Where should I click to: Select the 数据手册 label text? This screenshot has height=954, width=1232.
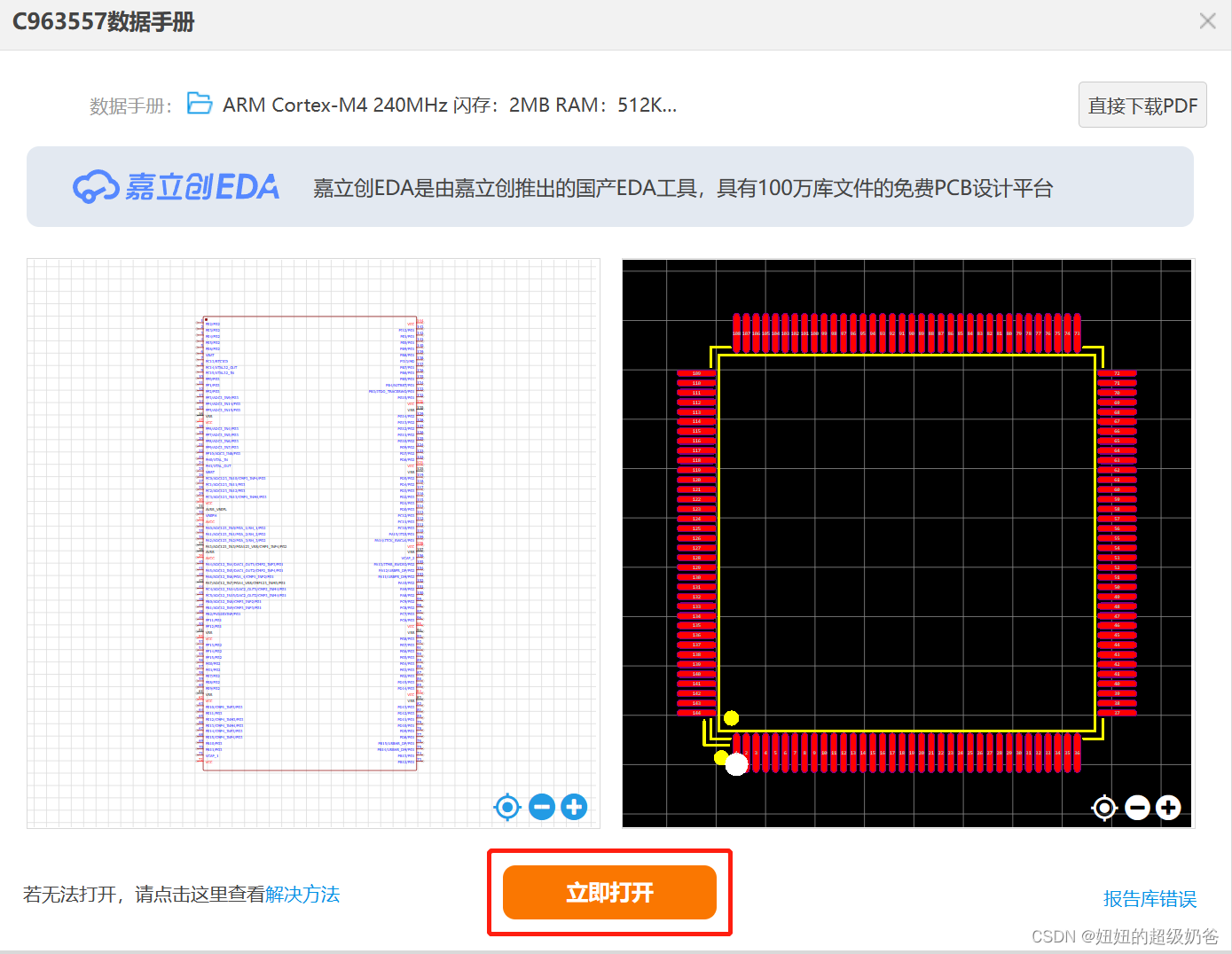(130, 106)
